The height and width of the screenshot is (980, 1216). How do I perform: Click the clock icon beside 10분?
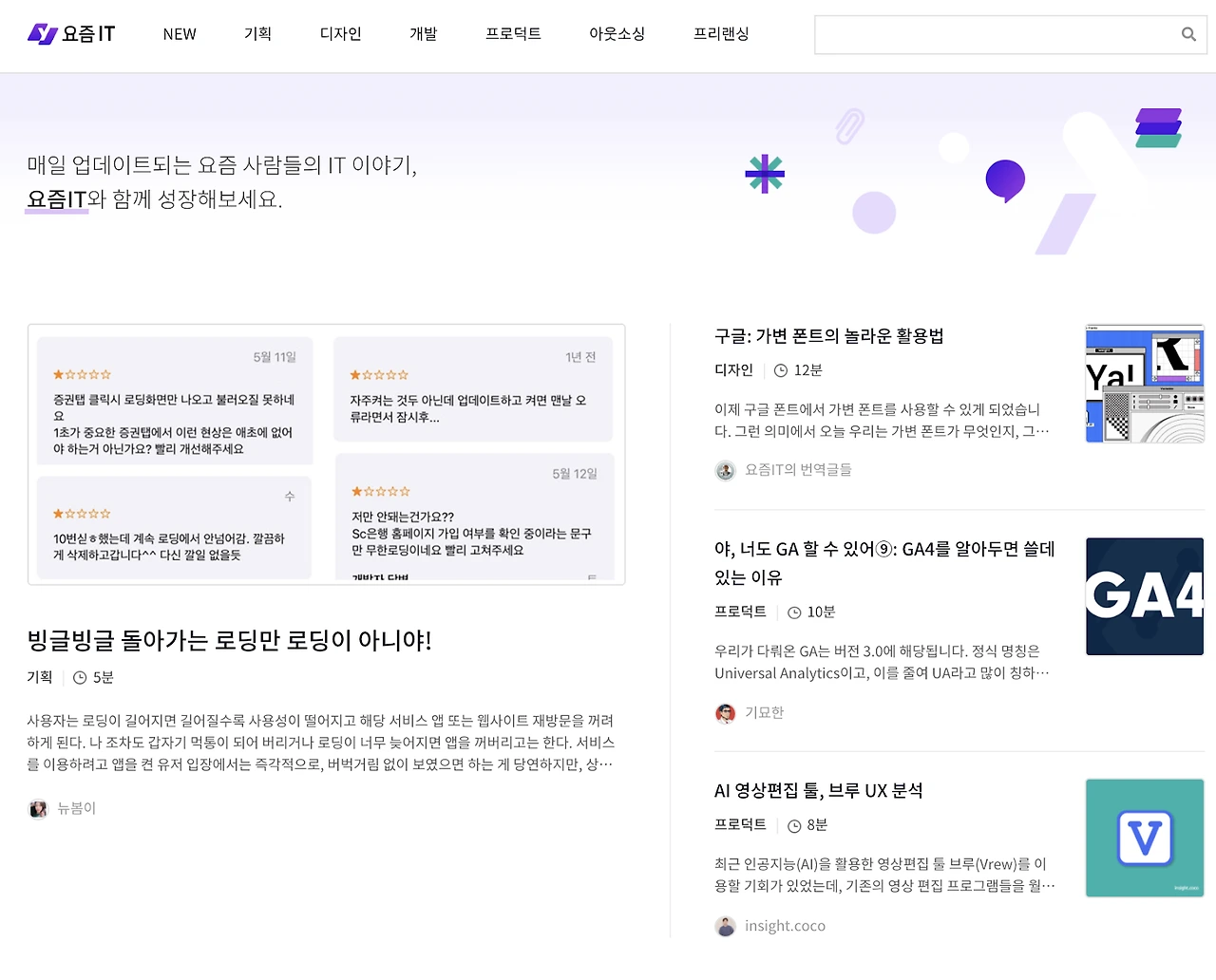(794, 612)
